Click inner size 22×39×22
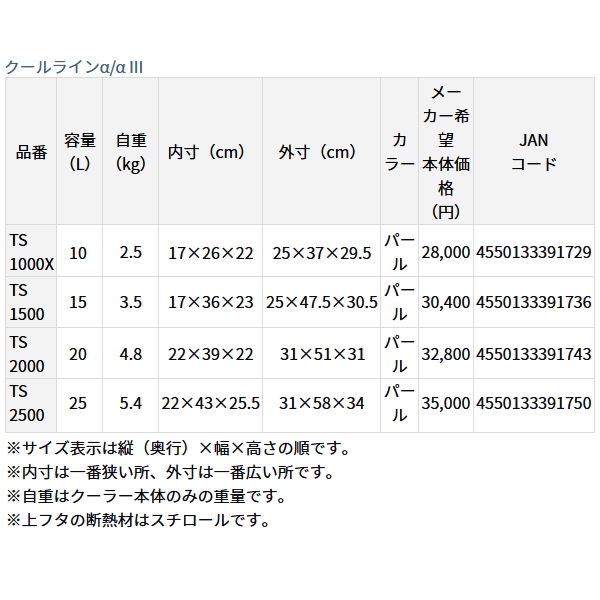600x600 pixels. (x=211, y=354)
